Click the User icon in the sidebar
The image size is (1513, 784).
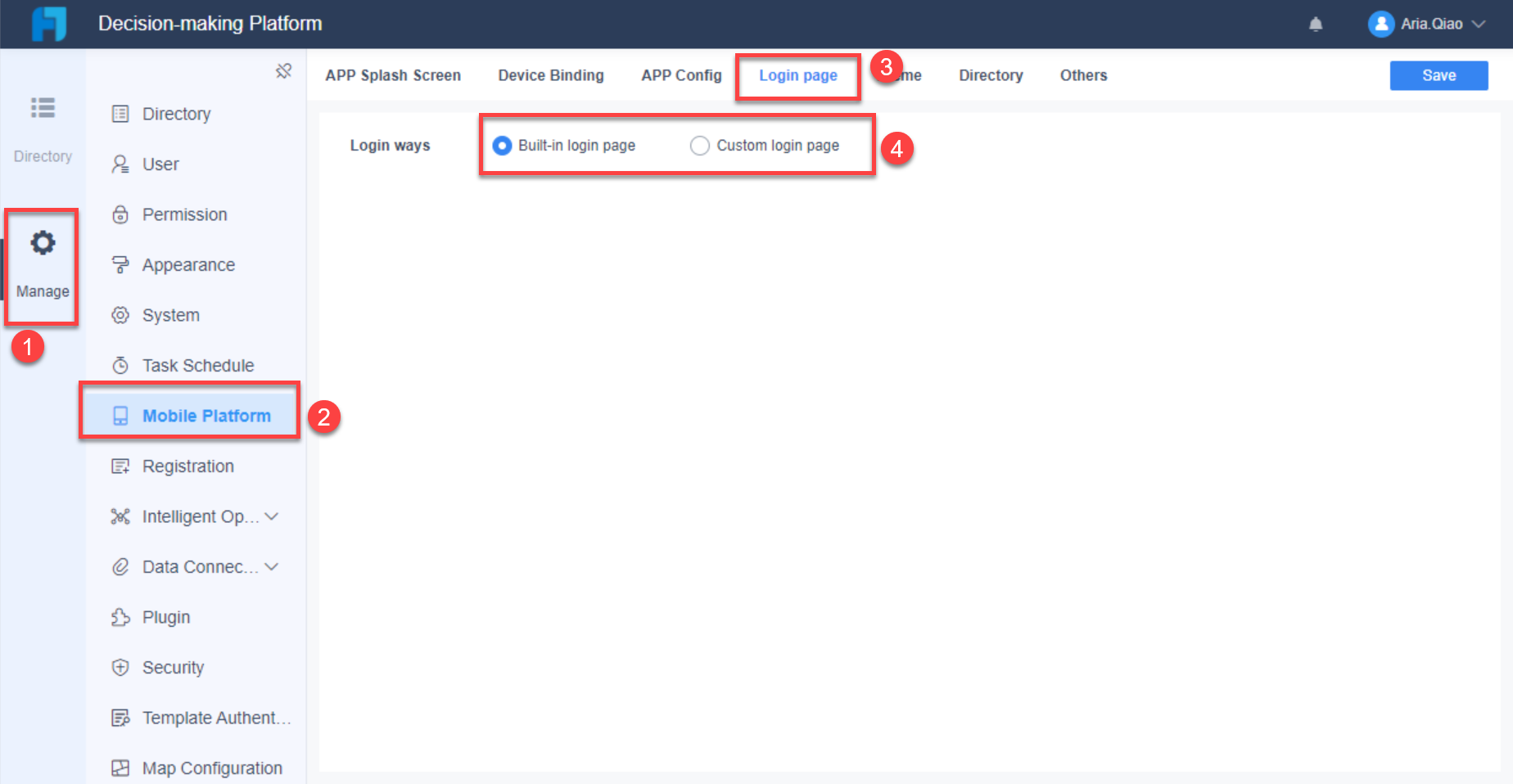[x=120, y=164]
